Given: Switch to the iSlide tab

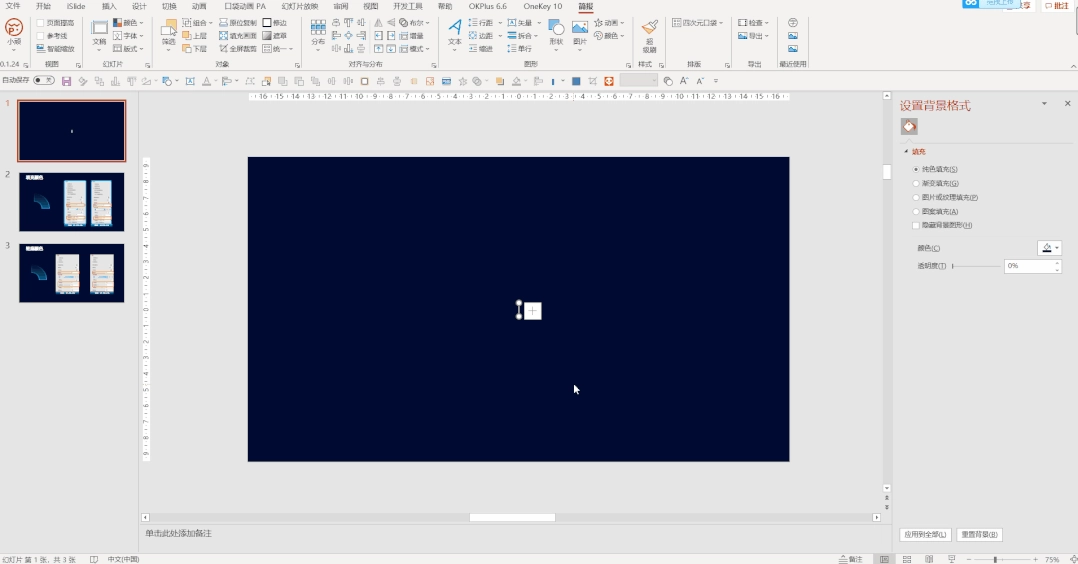Looking at the screenshot, I should point(76,6).
